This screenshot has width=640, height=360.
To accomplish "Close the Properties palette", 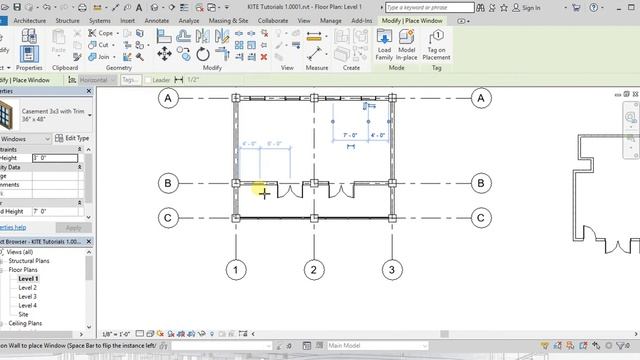I will 89,91.
